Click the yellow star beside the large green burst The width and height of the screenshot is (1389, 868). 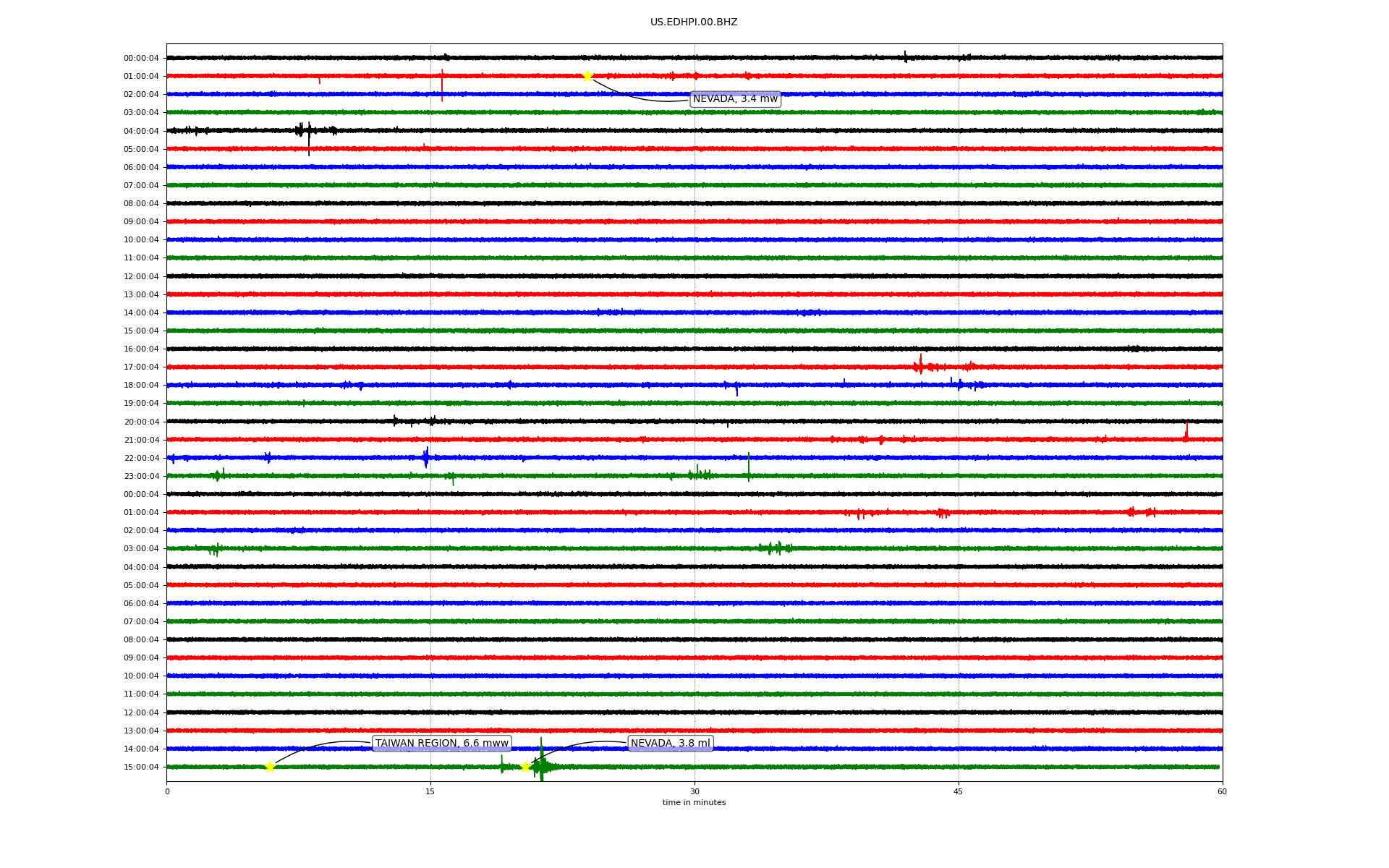(x=525, y=767)
